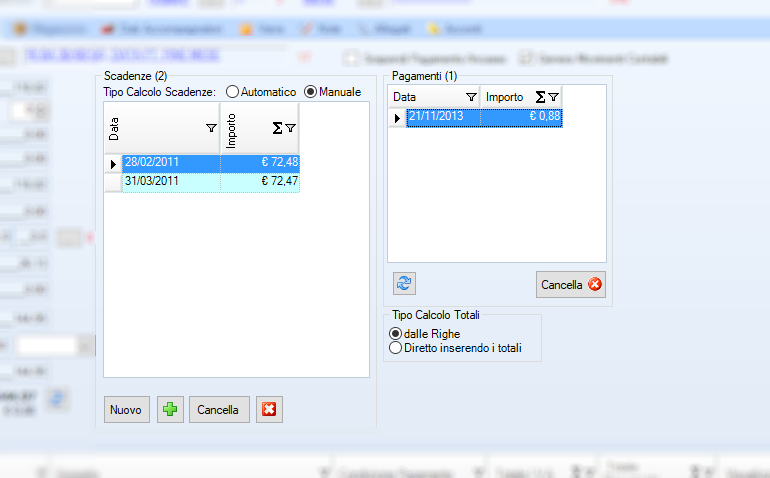Choose Diretto inserendo i totali option
This screenshot has width=770, height=478.
pos(396,348)
